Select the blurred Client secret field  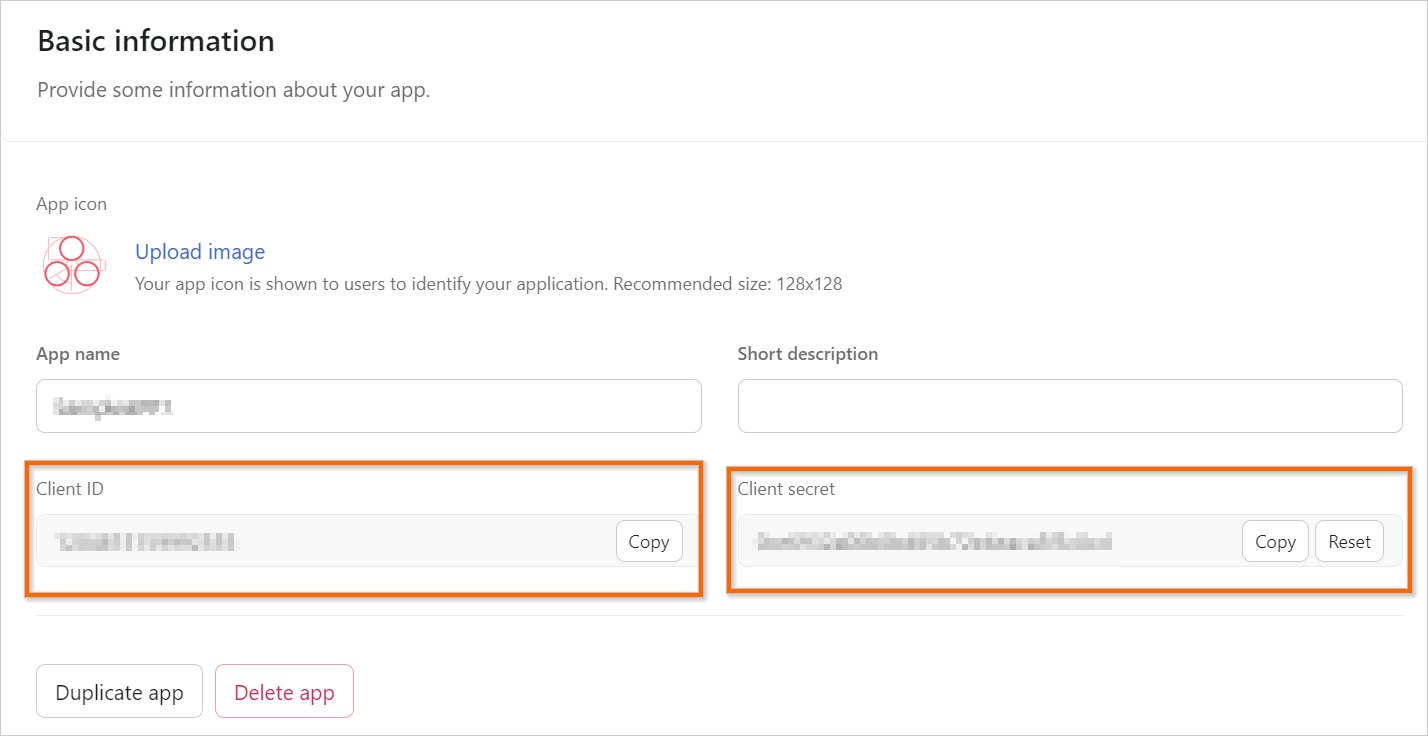click(1070, 541)
